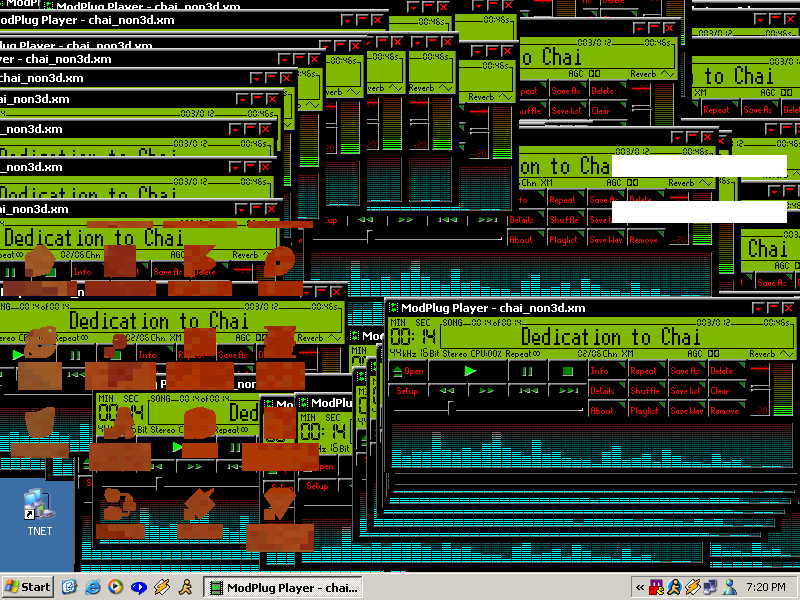
Task: Open Setup in the frontmost player
Action: 408,391
